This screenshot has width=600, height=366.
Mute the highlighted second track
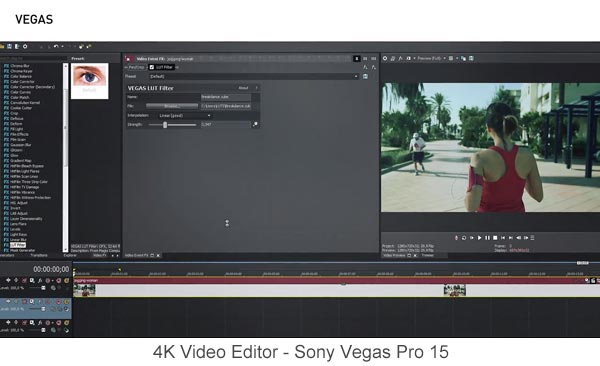coord(59,301)
